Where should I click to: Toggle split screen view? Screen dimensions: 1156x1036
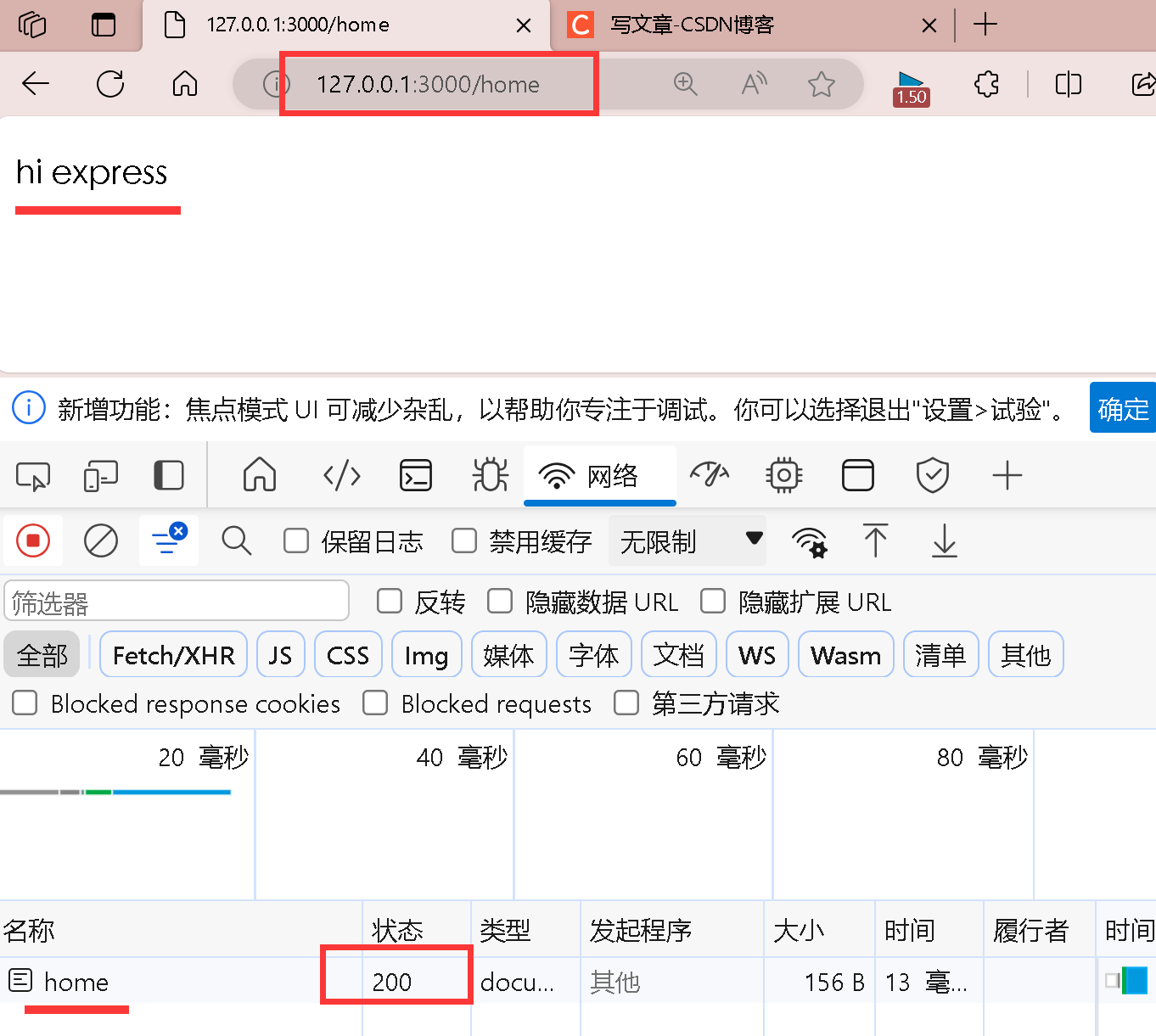click(1069, 83)
